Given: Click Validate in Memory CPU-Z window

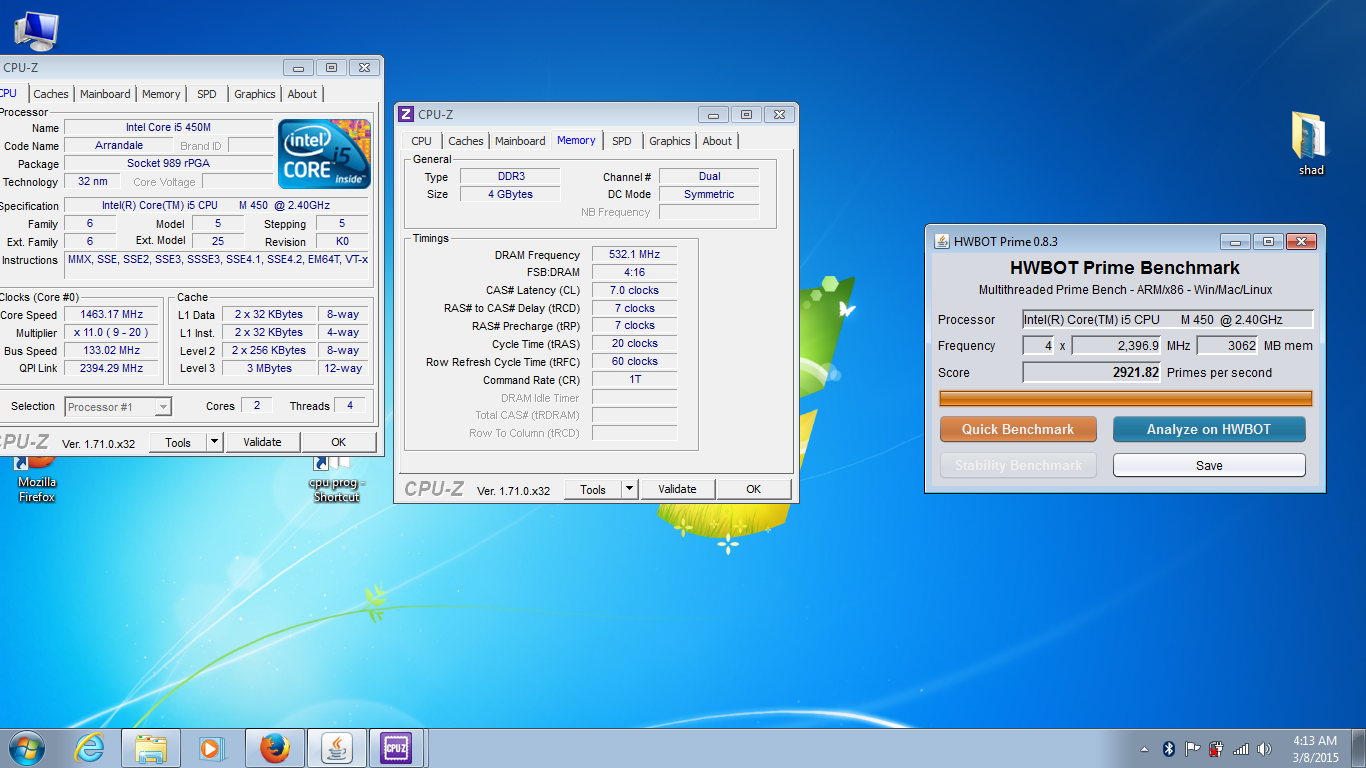Looking at the screenshot, I should point(677,489).
